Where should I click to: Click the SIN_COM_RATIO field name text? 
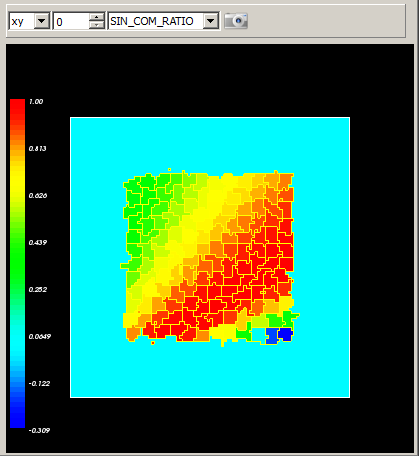pos(152,21)
